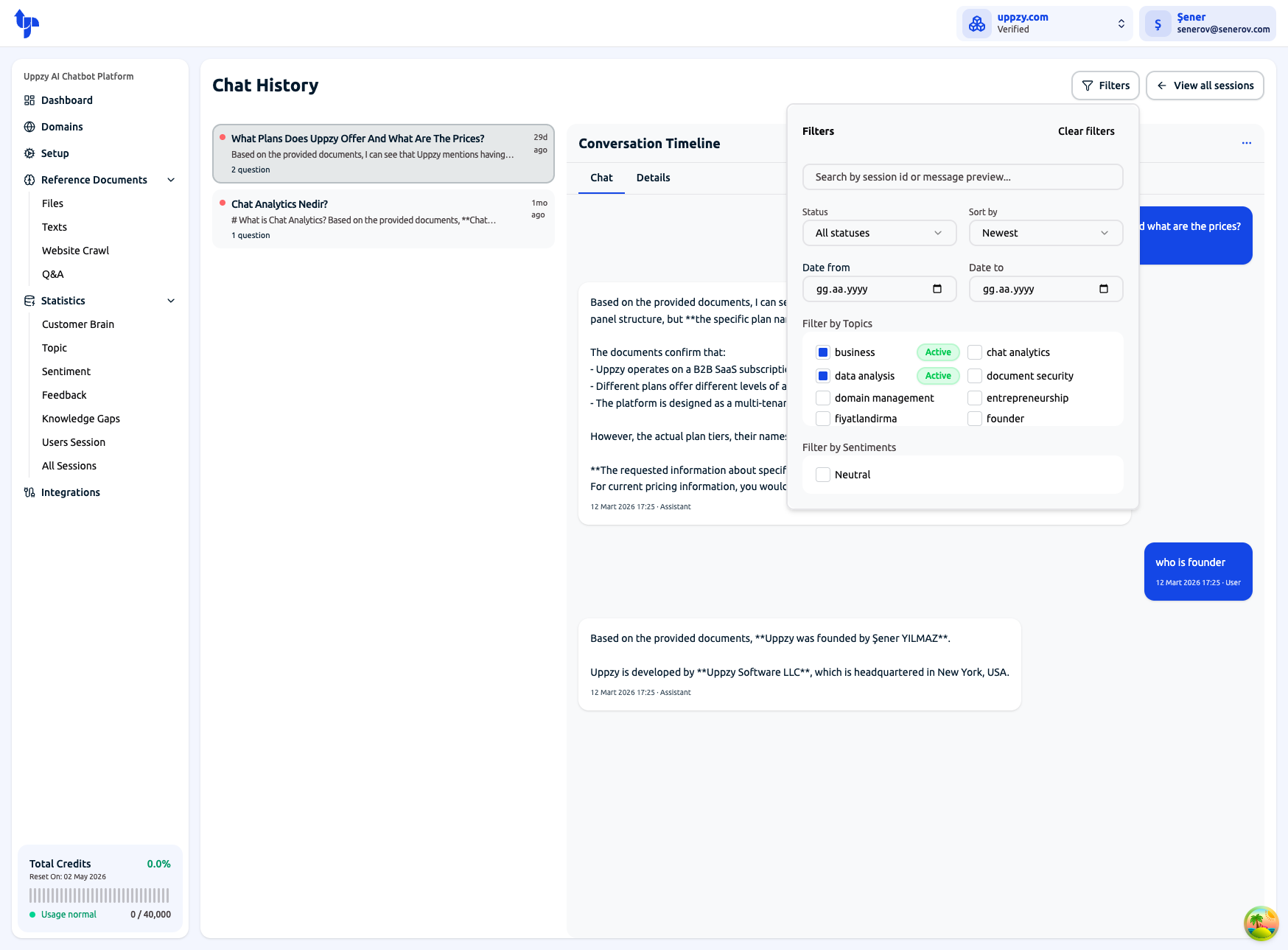This screenshot has width=1288, height=950.
Task: Click the Setup gear icon
Action: (x=29, y=153)
